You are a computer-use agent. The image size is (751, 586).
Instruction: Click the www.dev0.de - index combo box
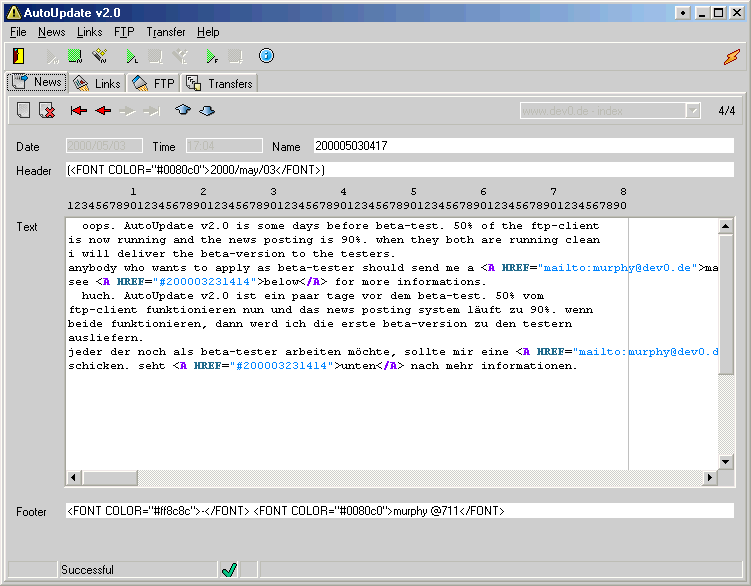point(610,111)
